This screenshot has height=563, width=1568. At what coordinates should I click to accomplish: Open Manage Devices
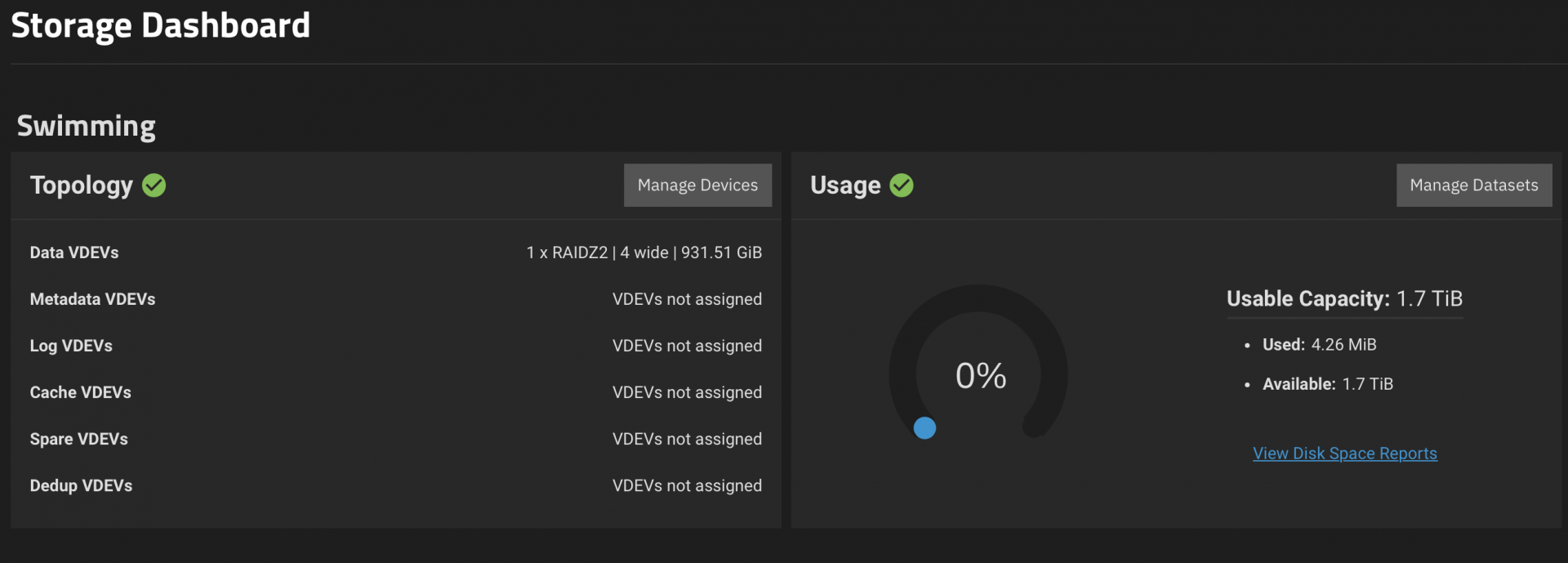[697, 185]
